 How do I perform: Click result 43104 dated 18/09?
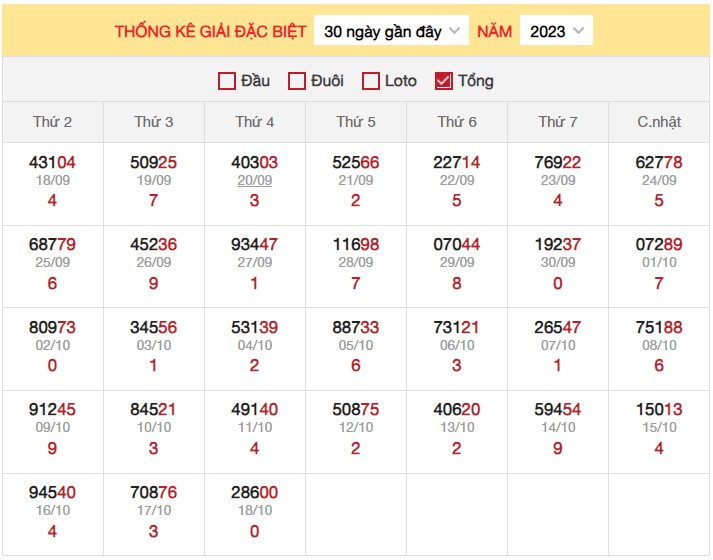click(x=53, y=162)
